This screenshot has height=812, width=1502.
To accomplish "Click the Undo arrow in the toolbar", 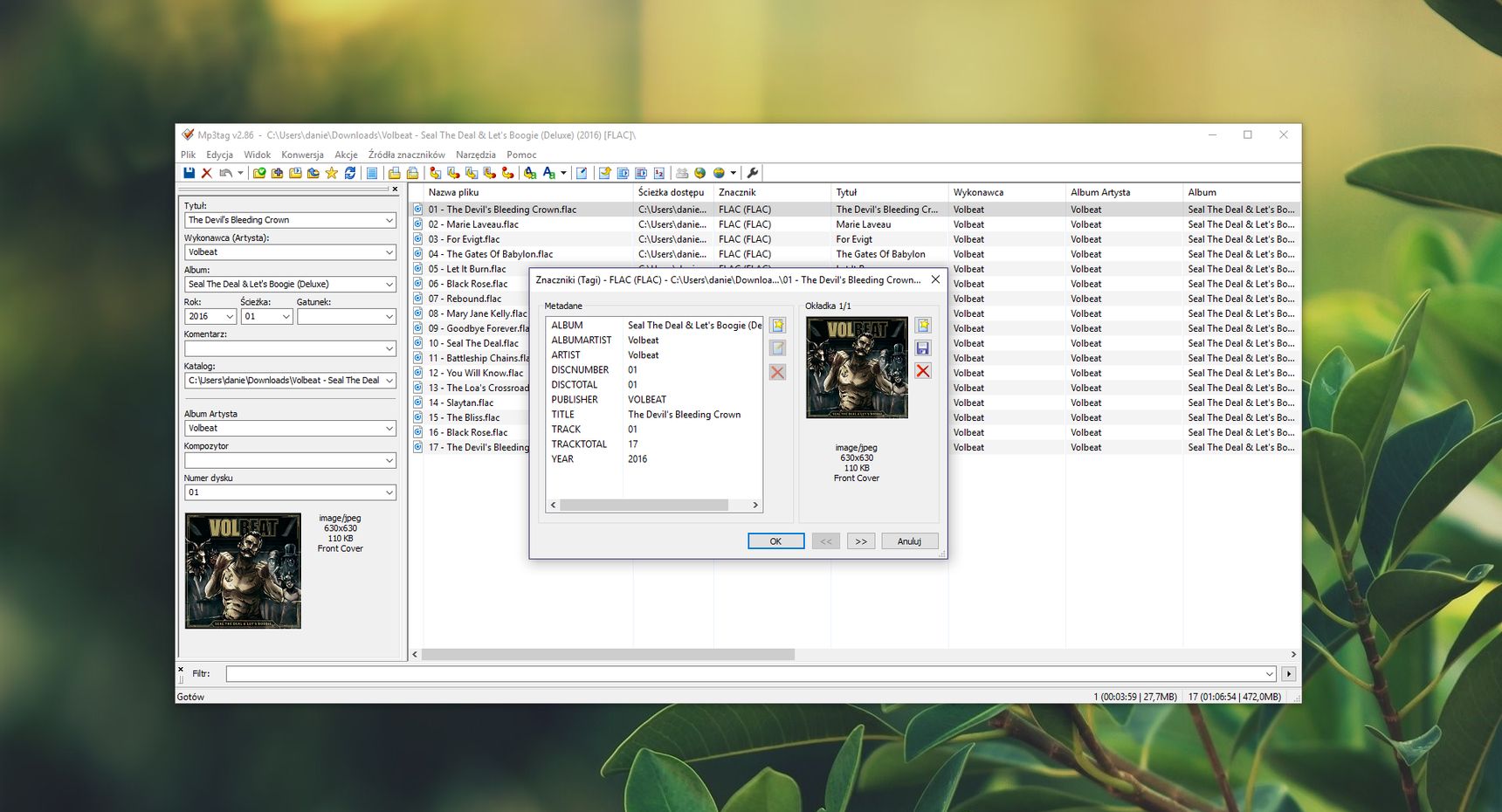I will 225,173.
